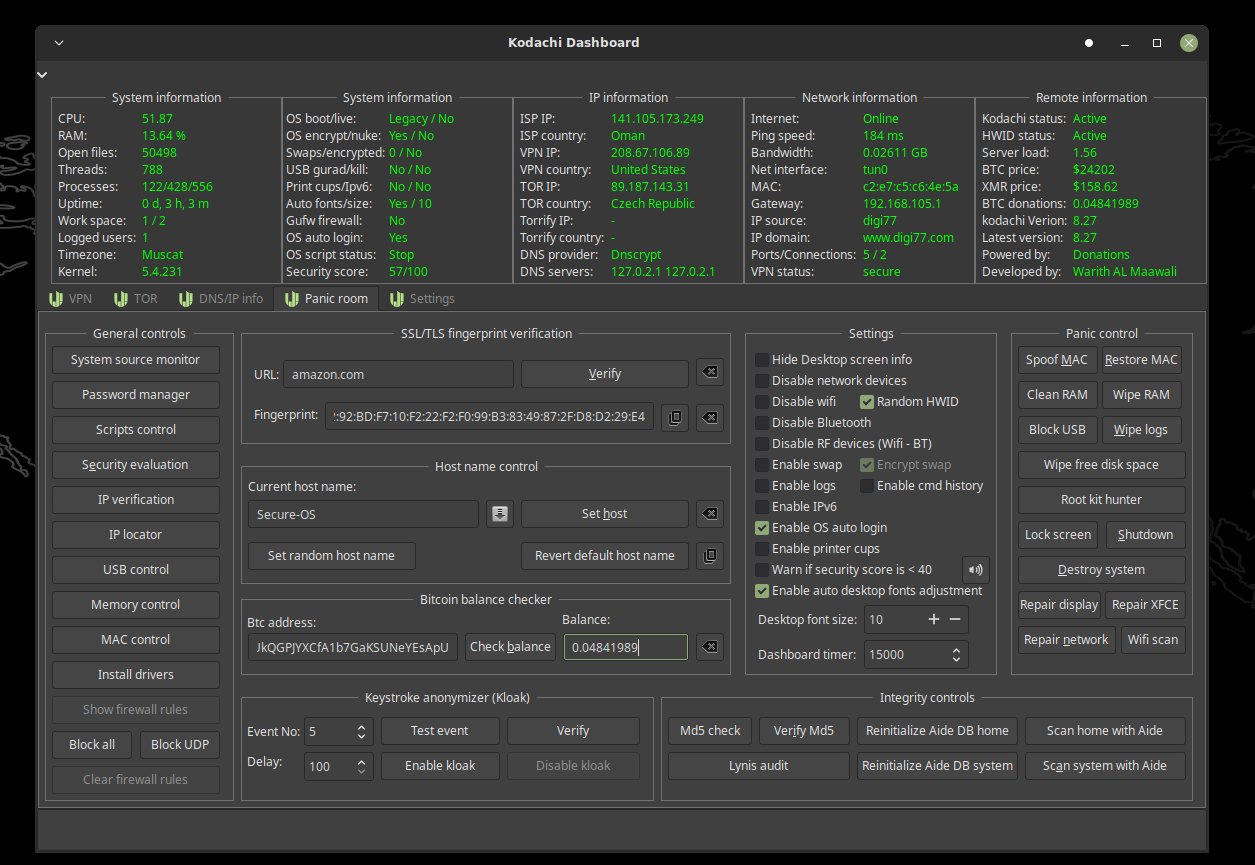
Task: Click the Set host button
Action: point(605,514)
